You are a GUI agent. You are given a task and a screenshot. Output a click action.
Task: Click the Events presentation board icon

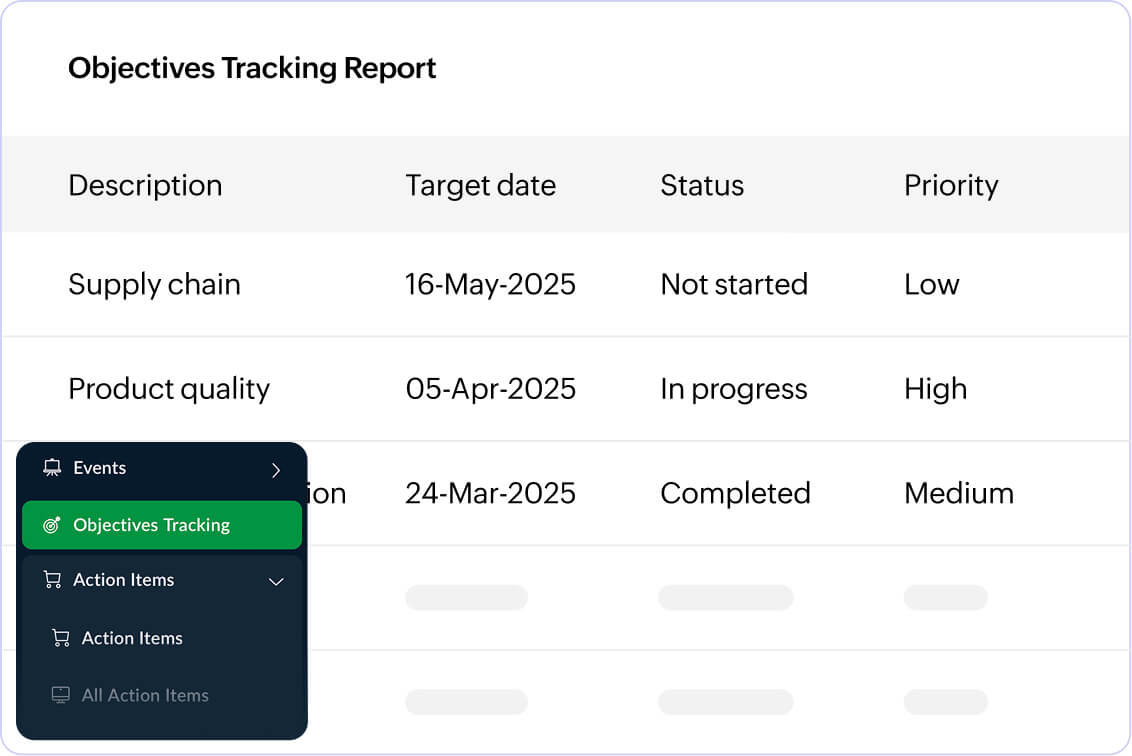point(52,468)
